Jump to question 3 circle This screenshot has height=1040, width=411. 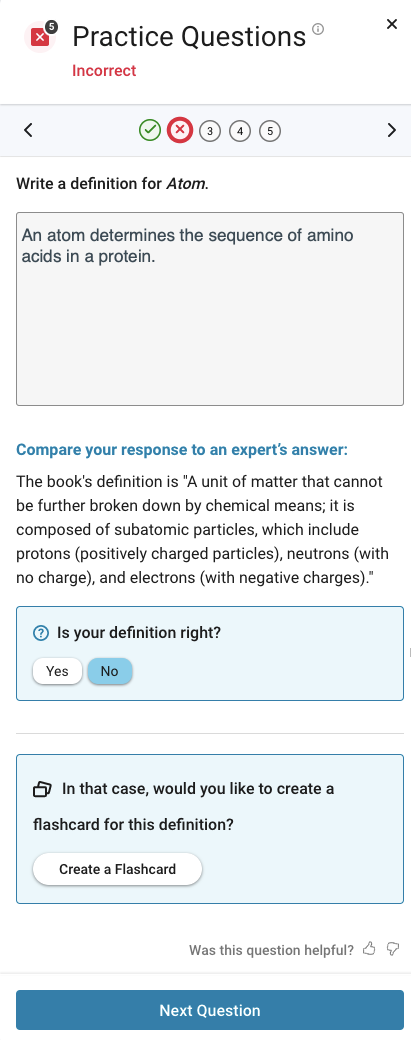pyautogui.click(x=210, y=131)
